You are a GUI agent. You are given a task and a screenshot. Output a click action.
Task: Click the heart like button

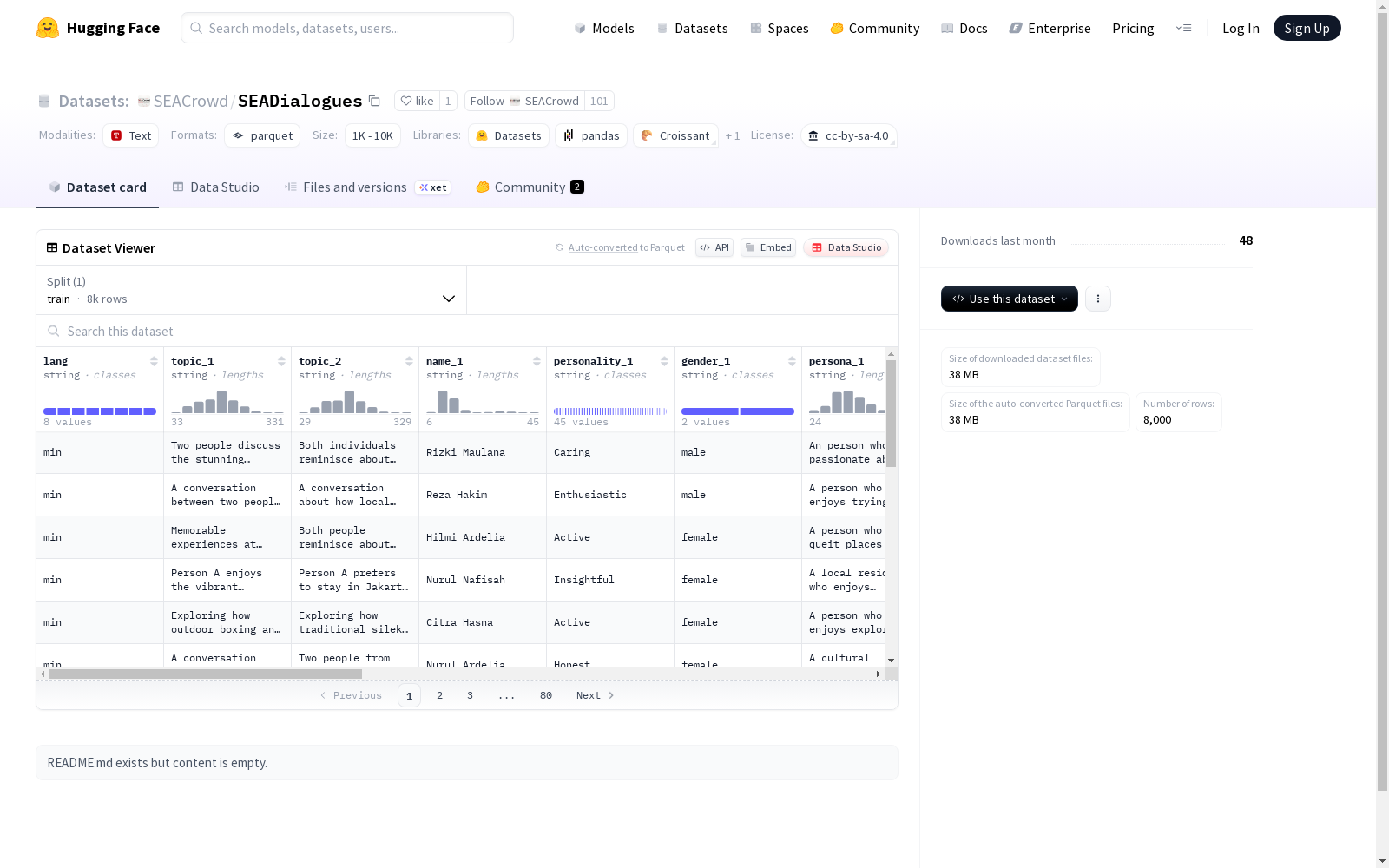point(417,101)
